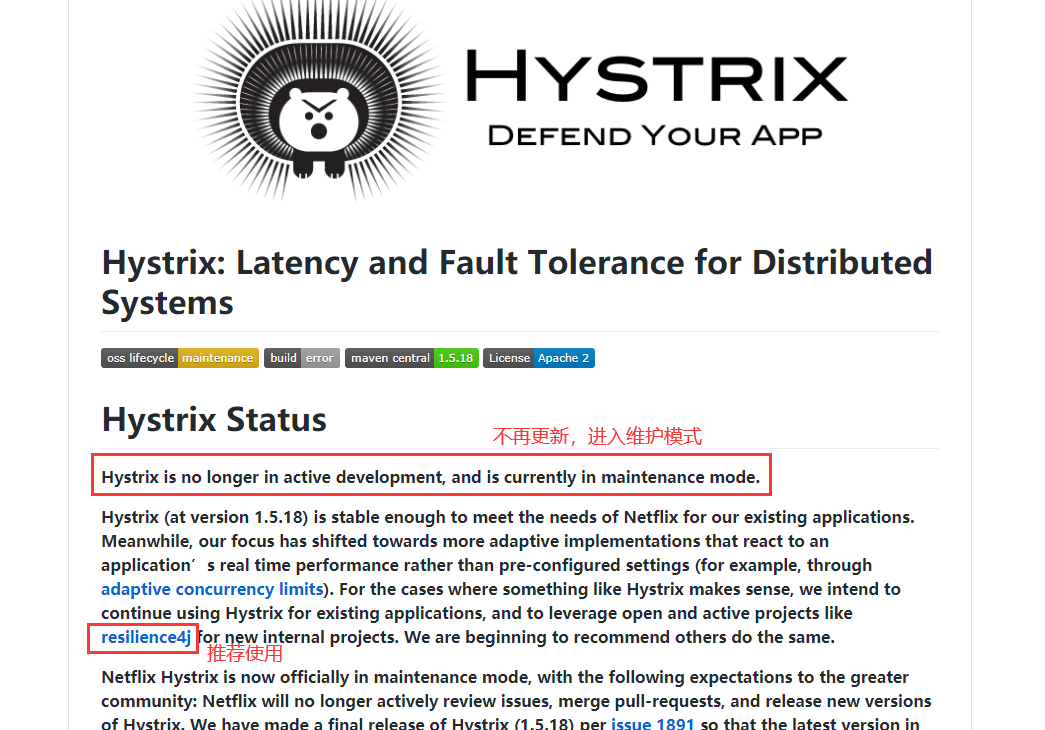Open the adaptive concurrency limits link
The height and width of the screenshot is (730, 1045).
click(x=213, y=589)
